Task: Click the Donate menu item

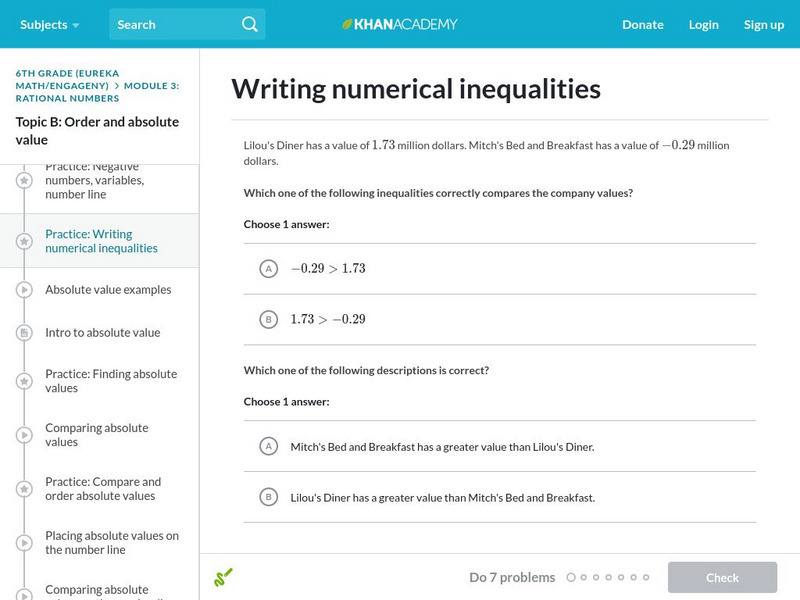Action: pos(642,24)
